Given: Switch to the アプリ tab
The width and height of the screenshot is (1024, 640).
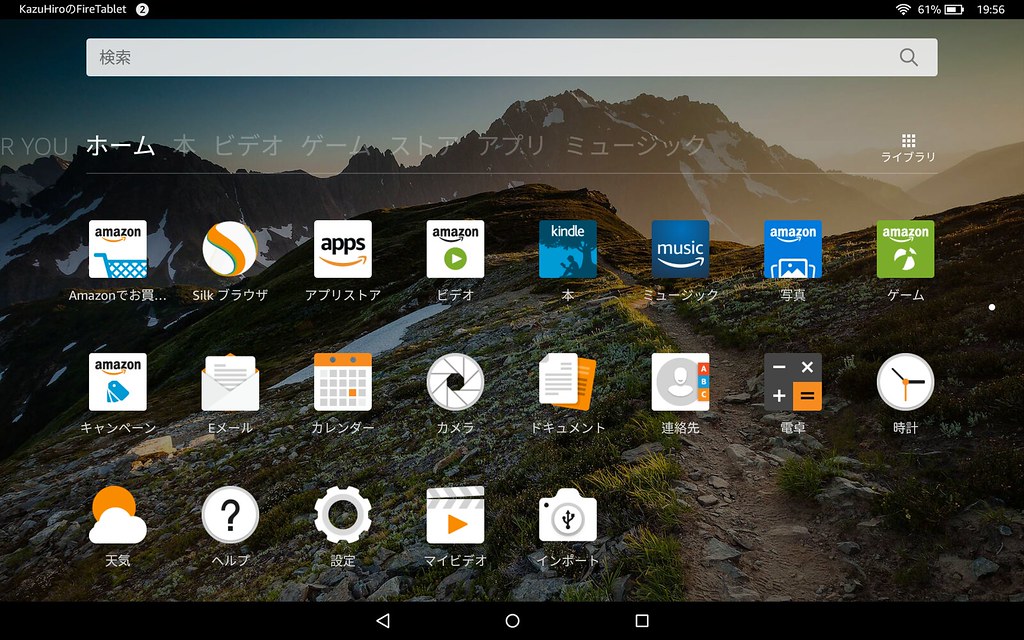Looking at the screenshot, I should click(x=511, y=145).
